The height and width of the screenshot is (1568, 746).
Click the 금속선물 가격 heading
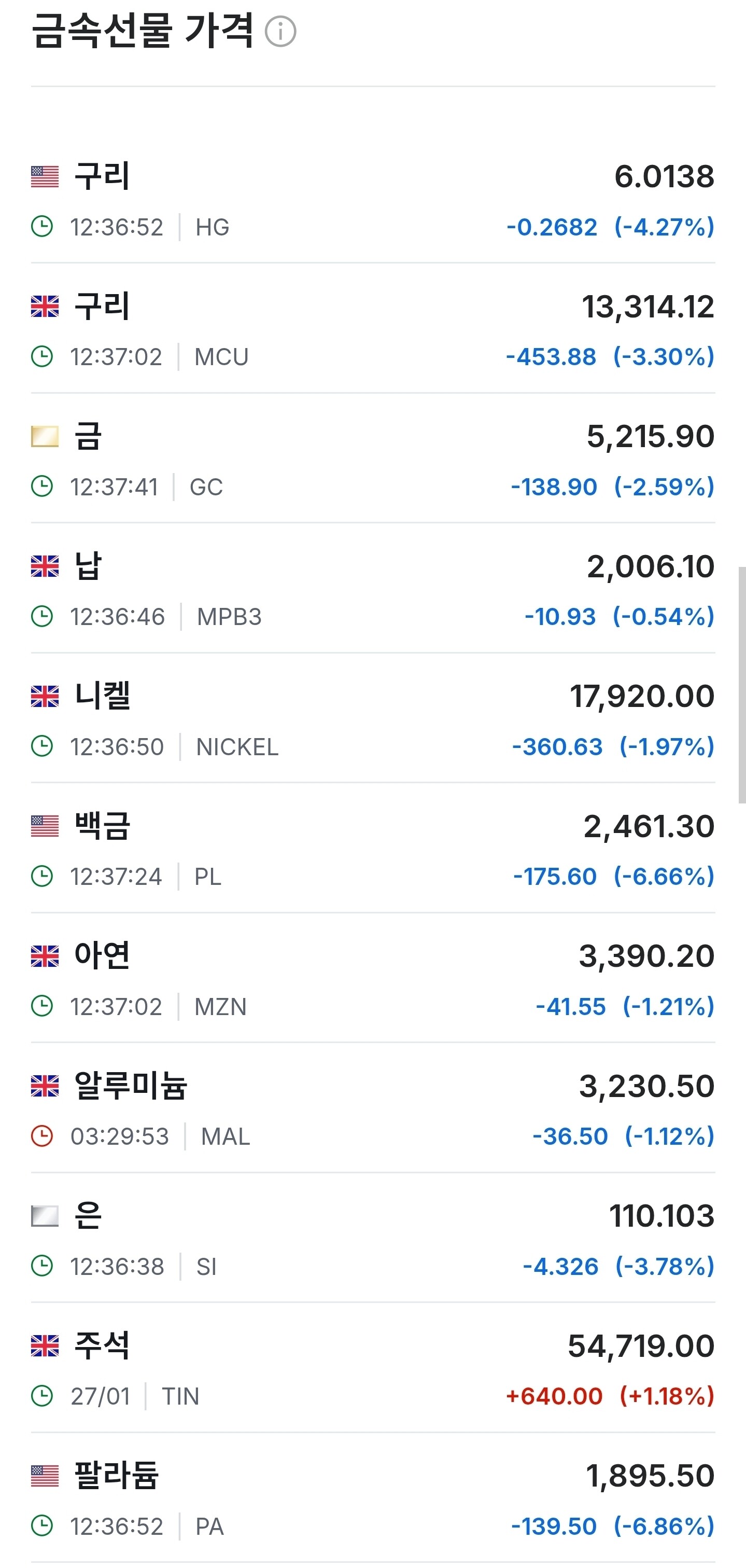click(x=143, y=31)
